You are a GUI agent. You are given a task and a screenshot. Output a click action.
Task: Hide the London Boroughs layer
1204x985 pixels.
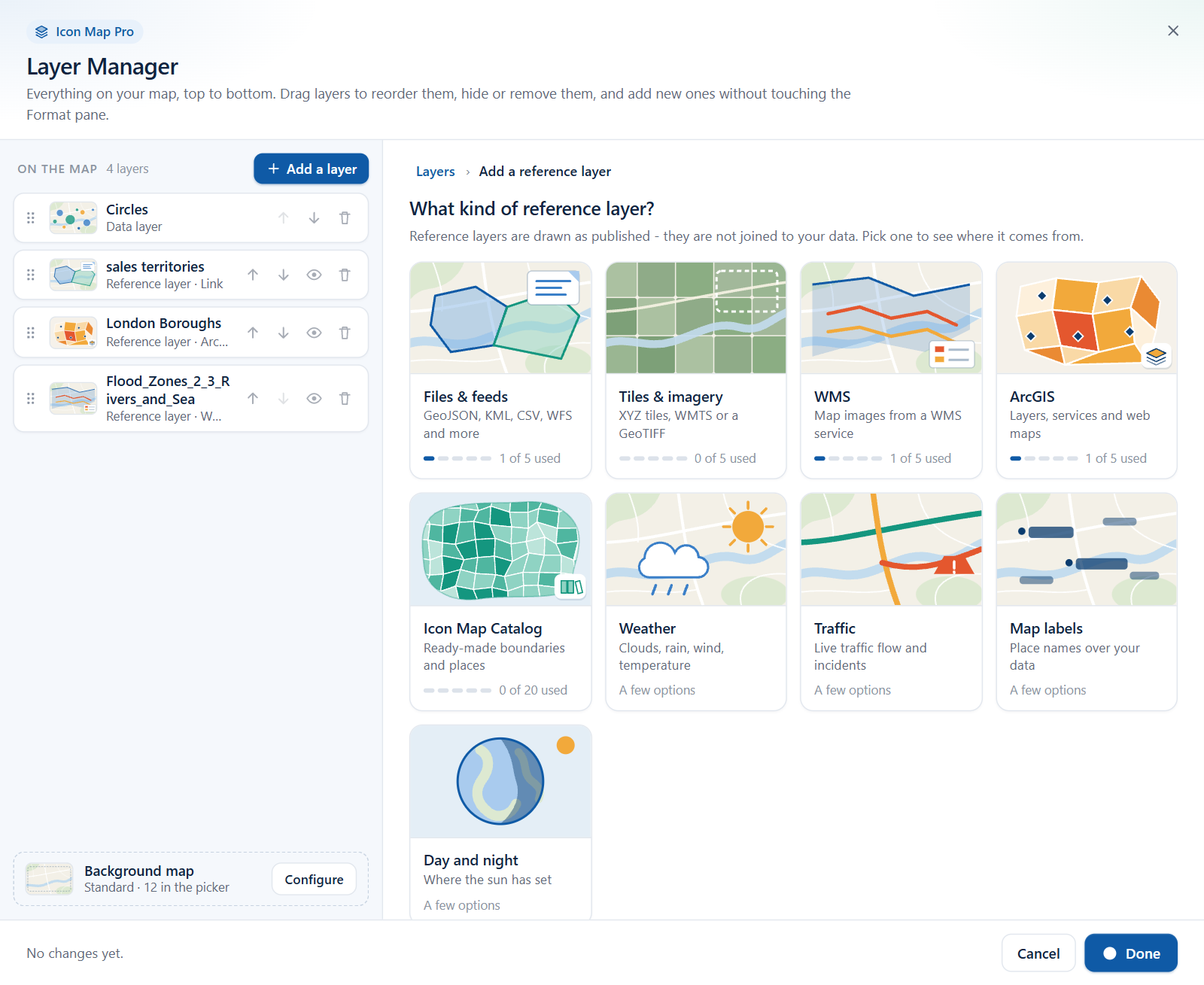click(315, 333)
